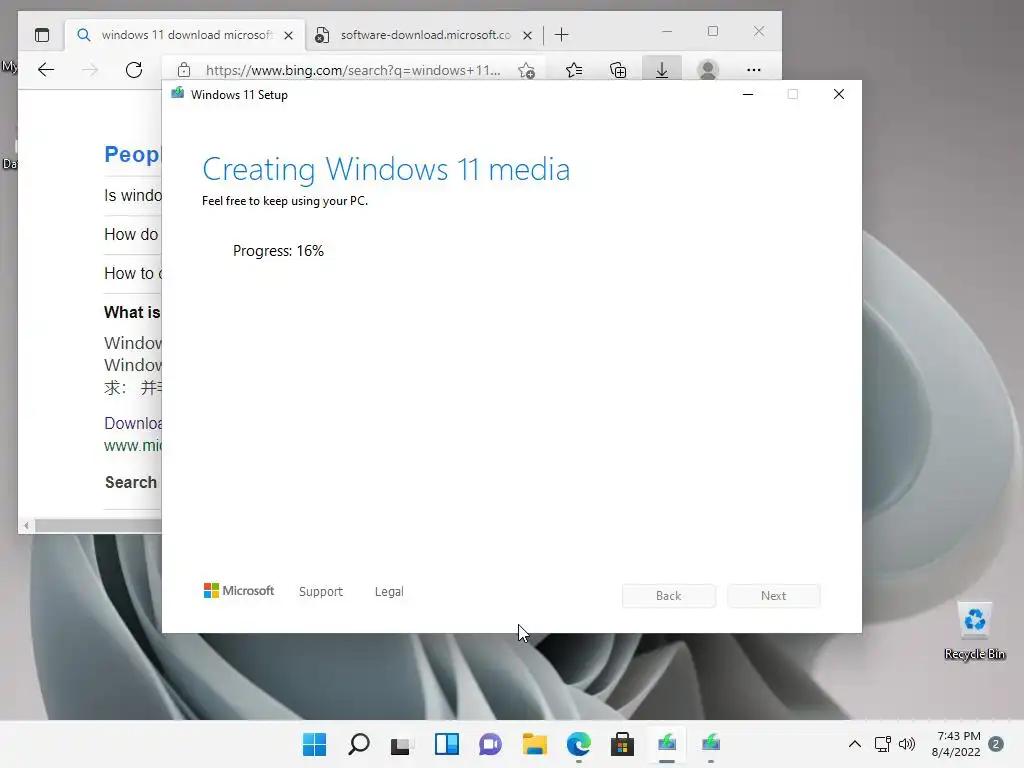Open volume tray icon
The width and height of the screenshot is (1024, 768).
tap(906, 744)
